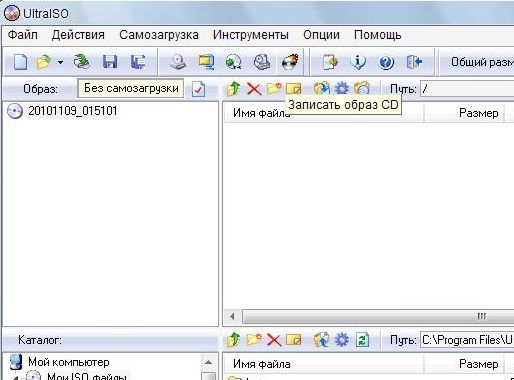514x380 pixels.
Task: Click the image Путь field showing /
Action: click(467, 89)
